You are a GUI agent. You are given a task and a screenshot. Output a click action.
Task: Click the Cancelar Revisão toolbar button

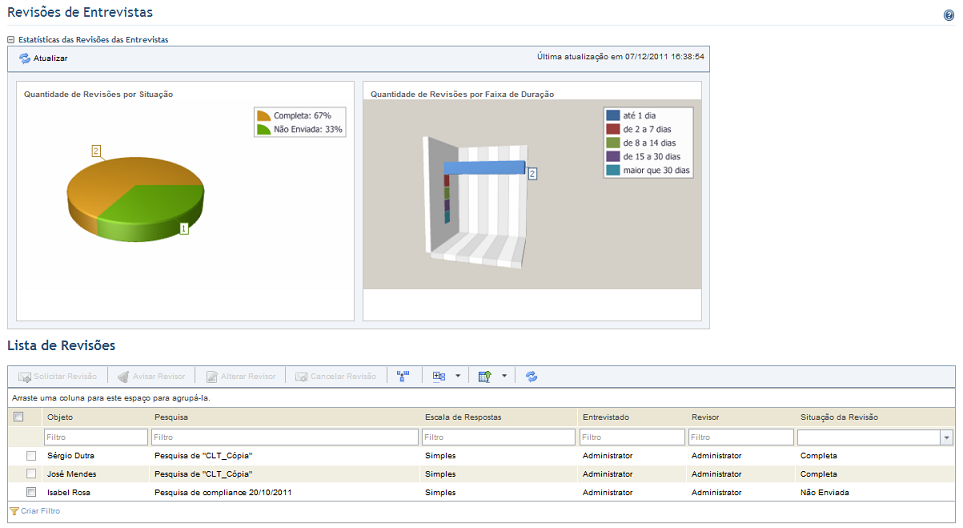(336, 376)
